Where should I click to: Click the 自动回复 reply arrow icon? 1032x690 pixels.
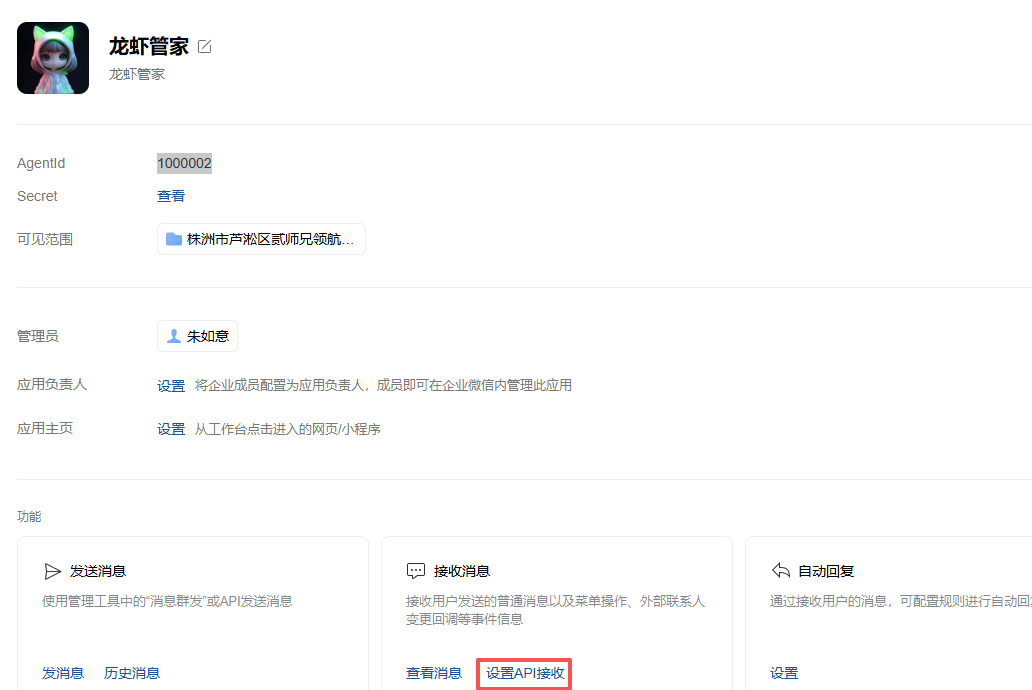click(x=781, y=571)
